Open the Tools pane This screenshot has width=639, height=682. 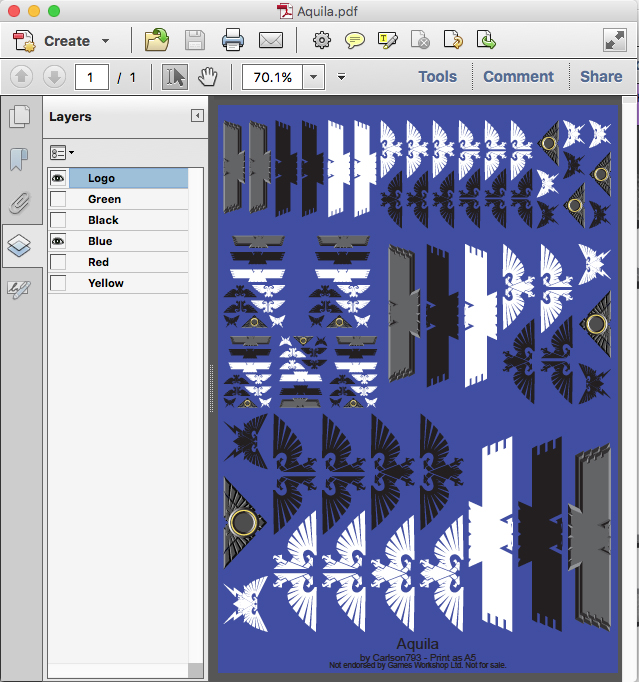[437, 77]
